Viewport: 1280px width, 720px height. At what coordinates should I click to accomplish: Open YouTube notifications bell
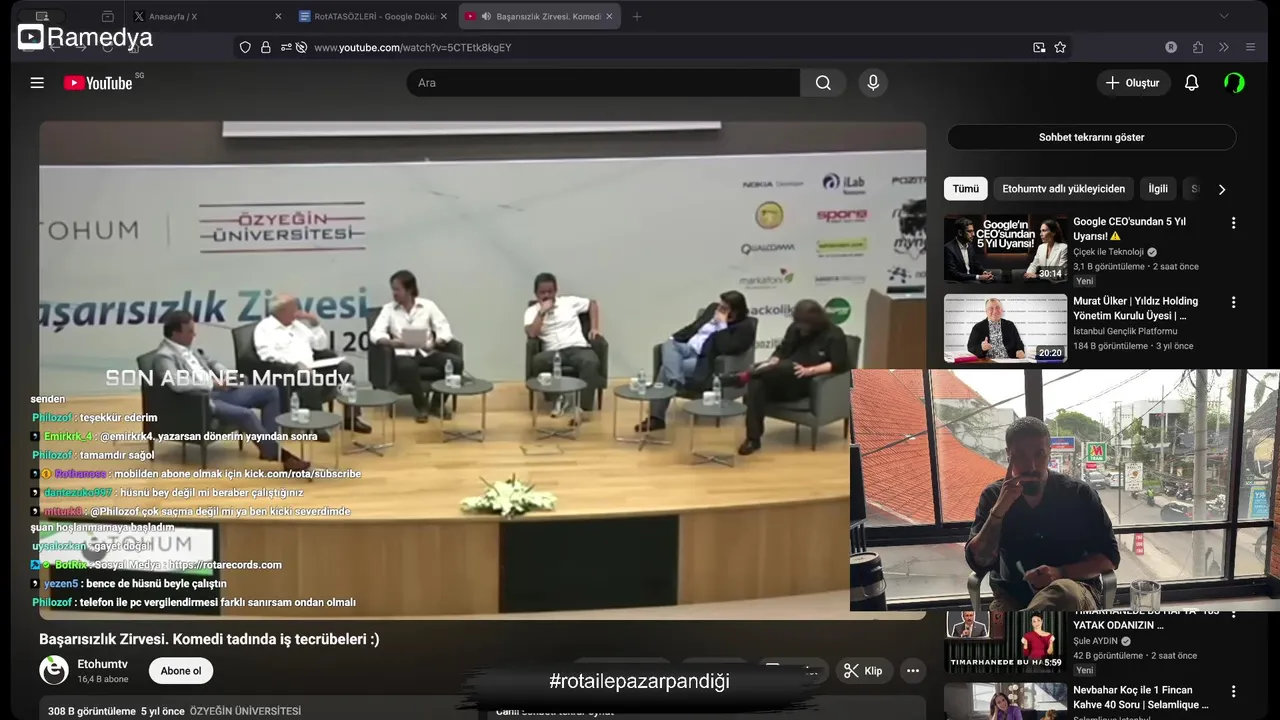coord(1191,83)
